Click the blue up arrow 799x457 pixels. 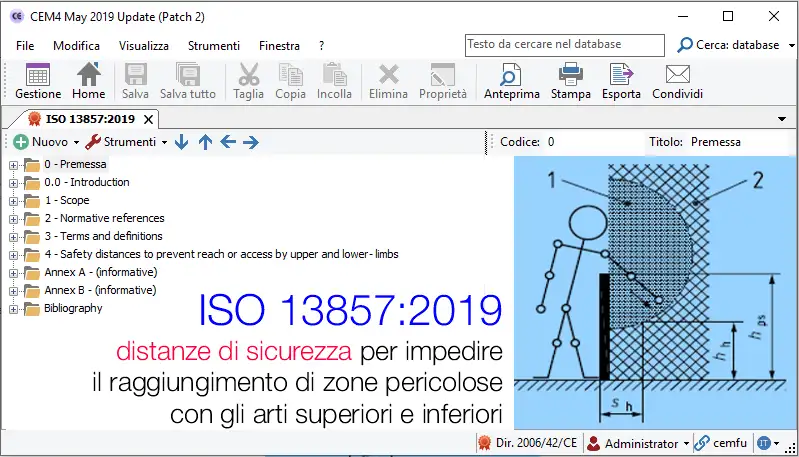pyautogui.click(x=205, y=142)
